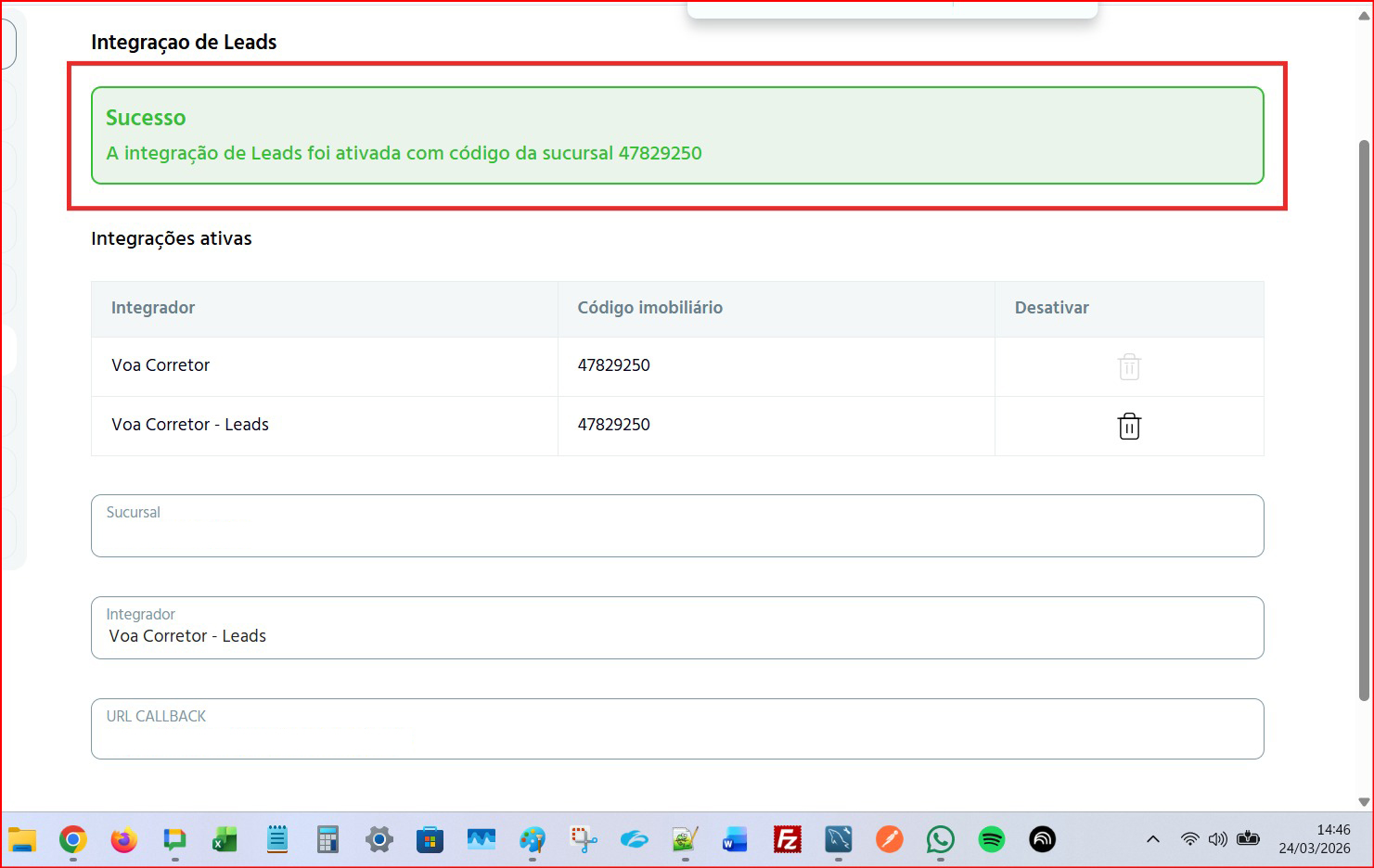1374x868 pixels.
Task: Open Firefox from the taskbar
Action: (123, 840)
